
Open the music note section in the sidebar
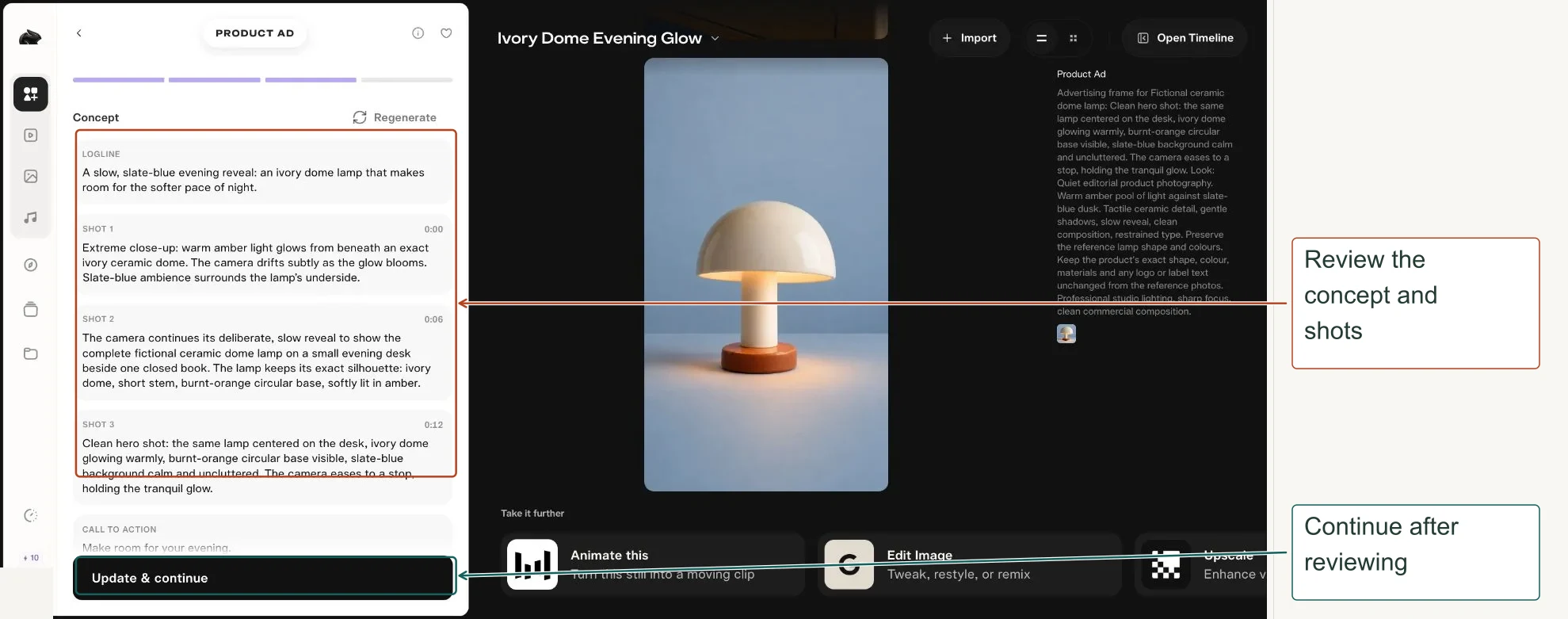coord(31,217)
